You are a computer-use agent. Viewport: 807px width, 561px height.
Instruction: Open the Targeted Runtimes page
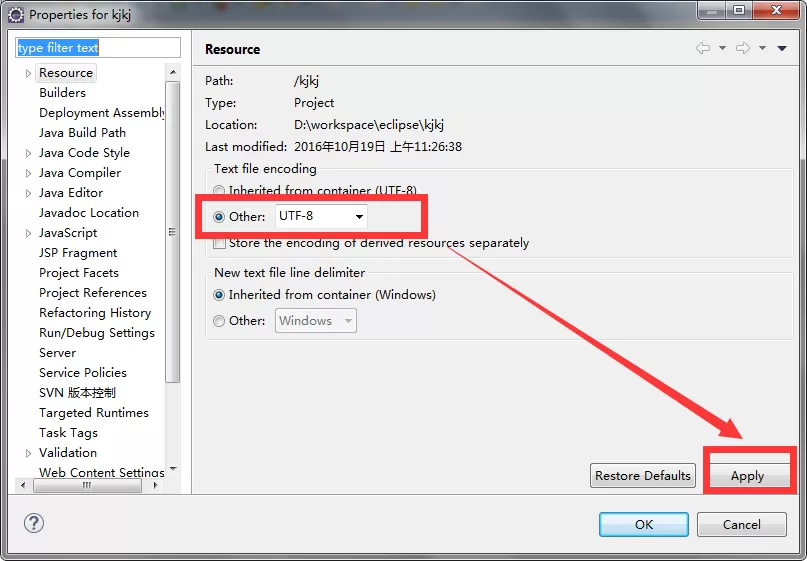click(x=94, y=413)
